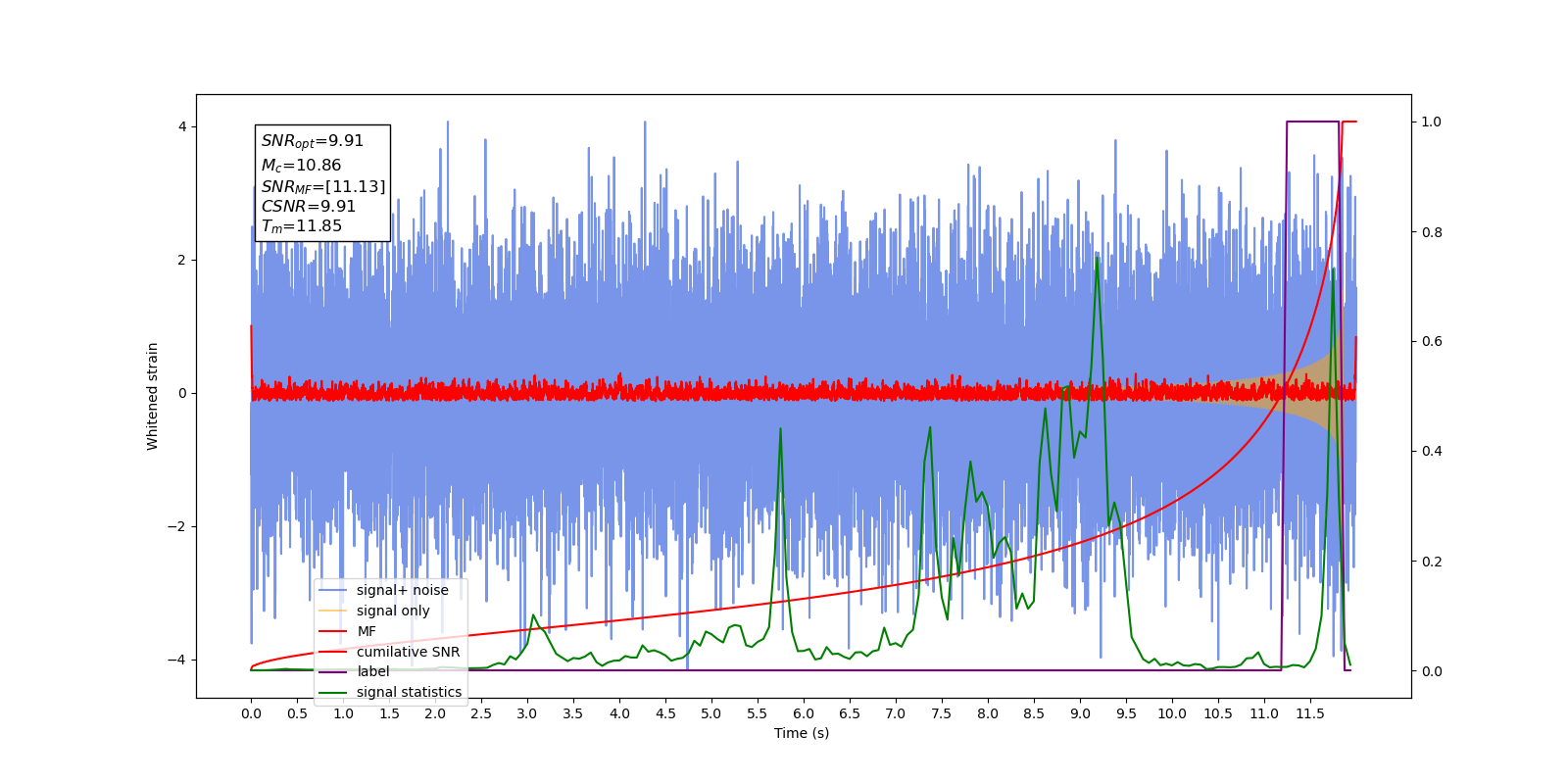The image size is (1568, 784).
Task: Click the green line swatch in legend
Action: (x=333, y=692)
